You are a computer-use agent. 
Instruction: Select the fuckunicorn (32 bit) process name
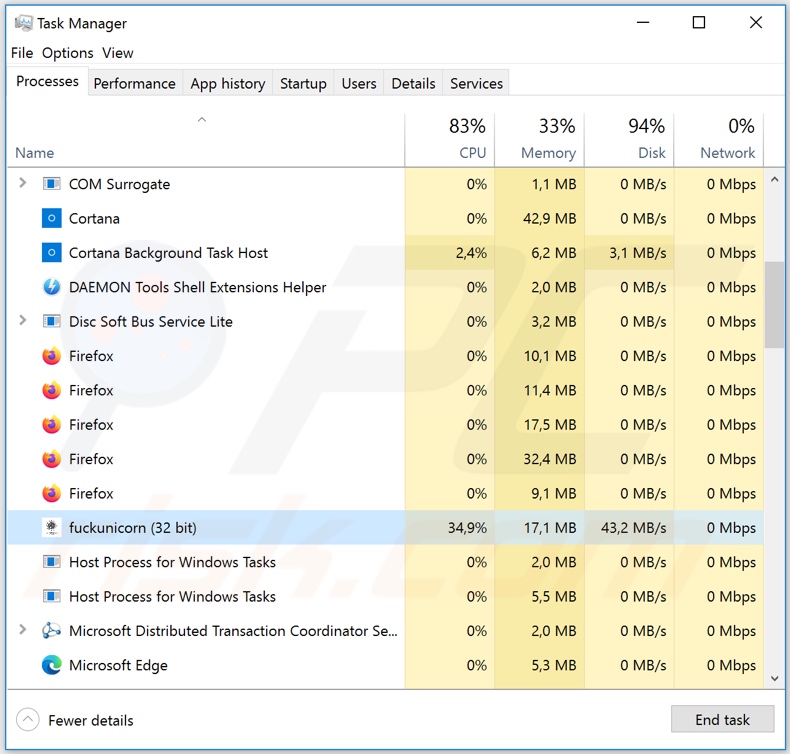click(133, 527)
